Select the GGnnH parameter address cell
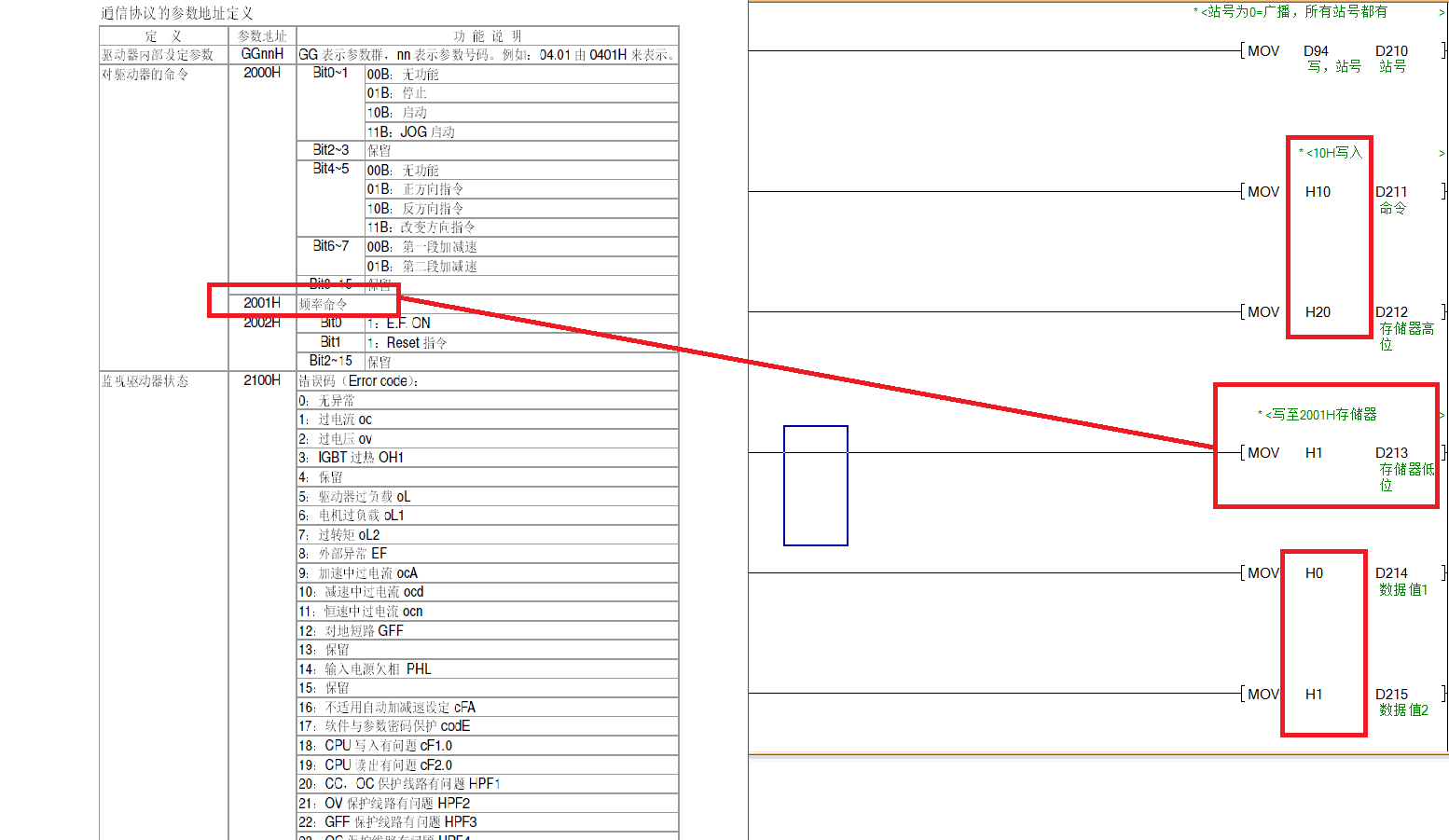The image size is (1449, 840). coord(262,54)
